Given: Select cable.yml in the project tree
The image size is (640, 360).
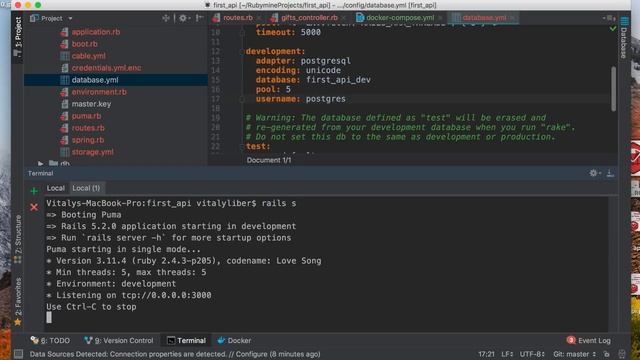Looking at the screenshot, I should click(88, 56).
